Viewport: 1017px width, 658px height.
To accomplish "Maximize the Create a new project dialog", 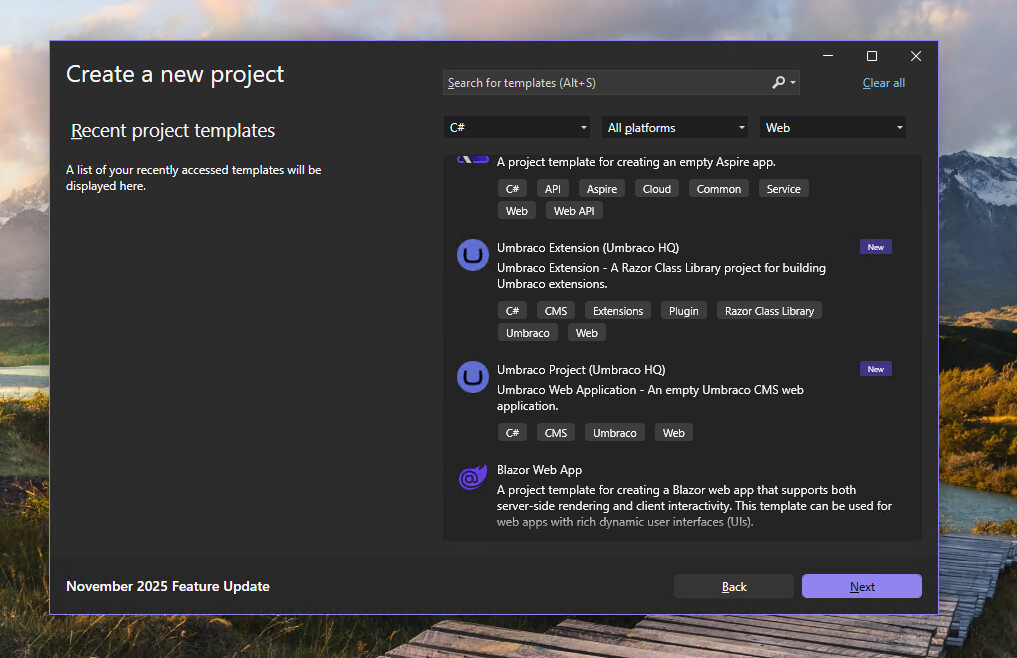I will click(x=871, y=56).
